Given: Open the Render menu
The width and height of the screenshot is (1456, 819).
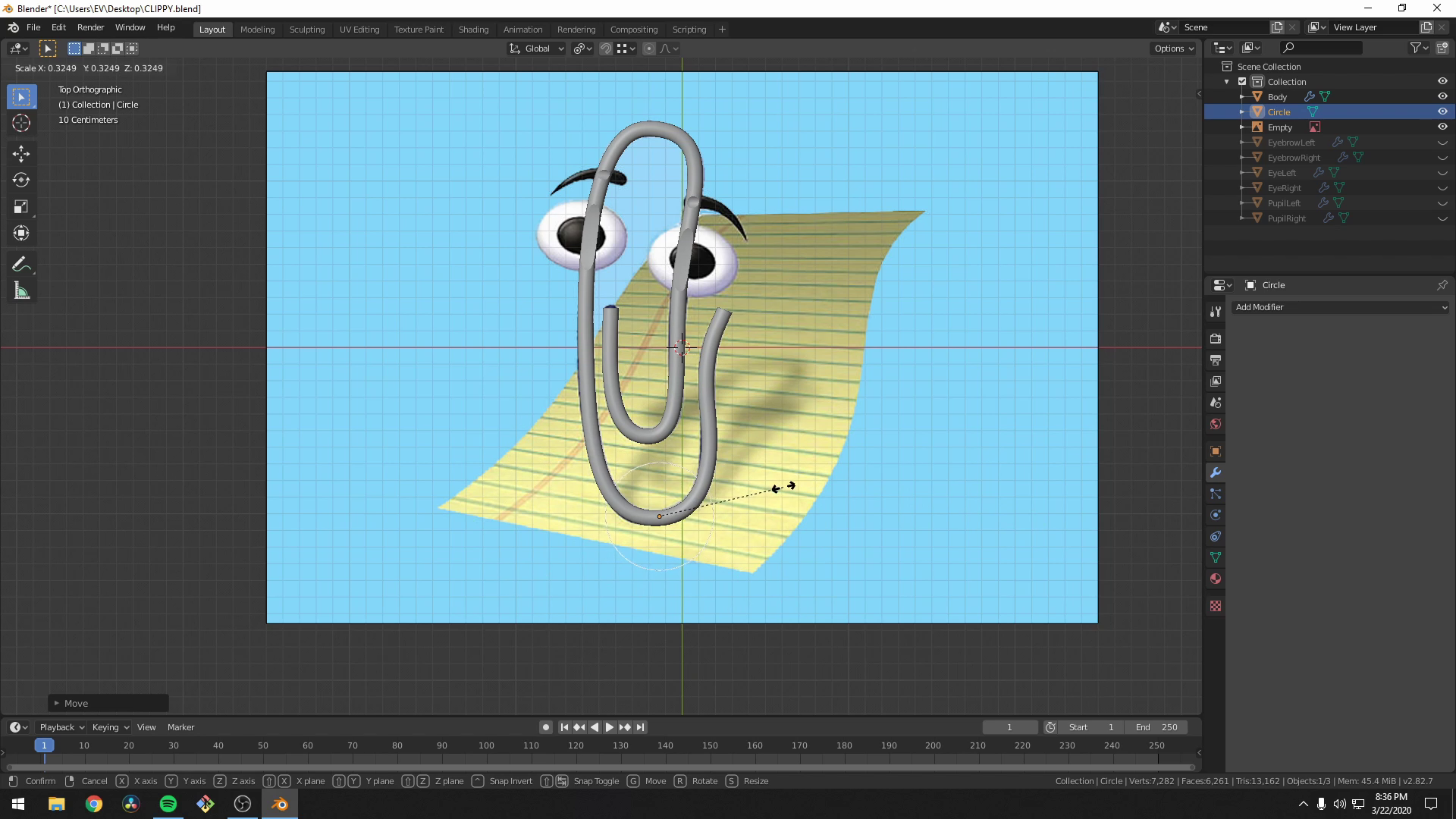Looking at the screenshot, I should (x=90, y=27).
